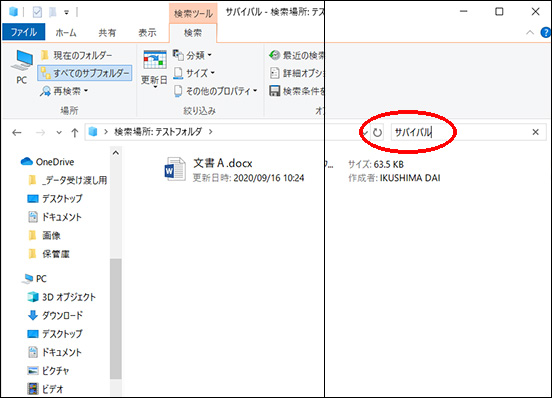The height and width of the screenshot is (398, 552).
Task: Click the PC search location icon
Action: click(21, 67)
